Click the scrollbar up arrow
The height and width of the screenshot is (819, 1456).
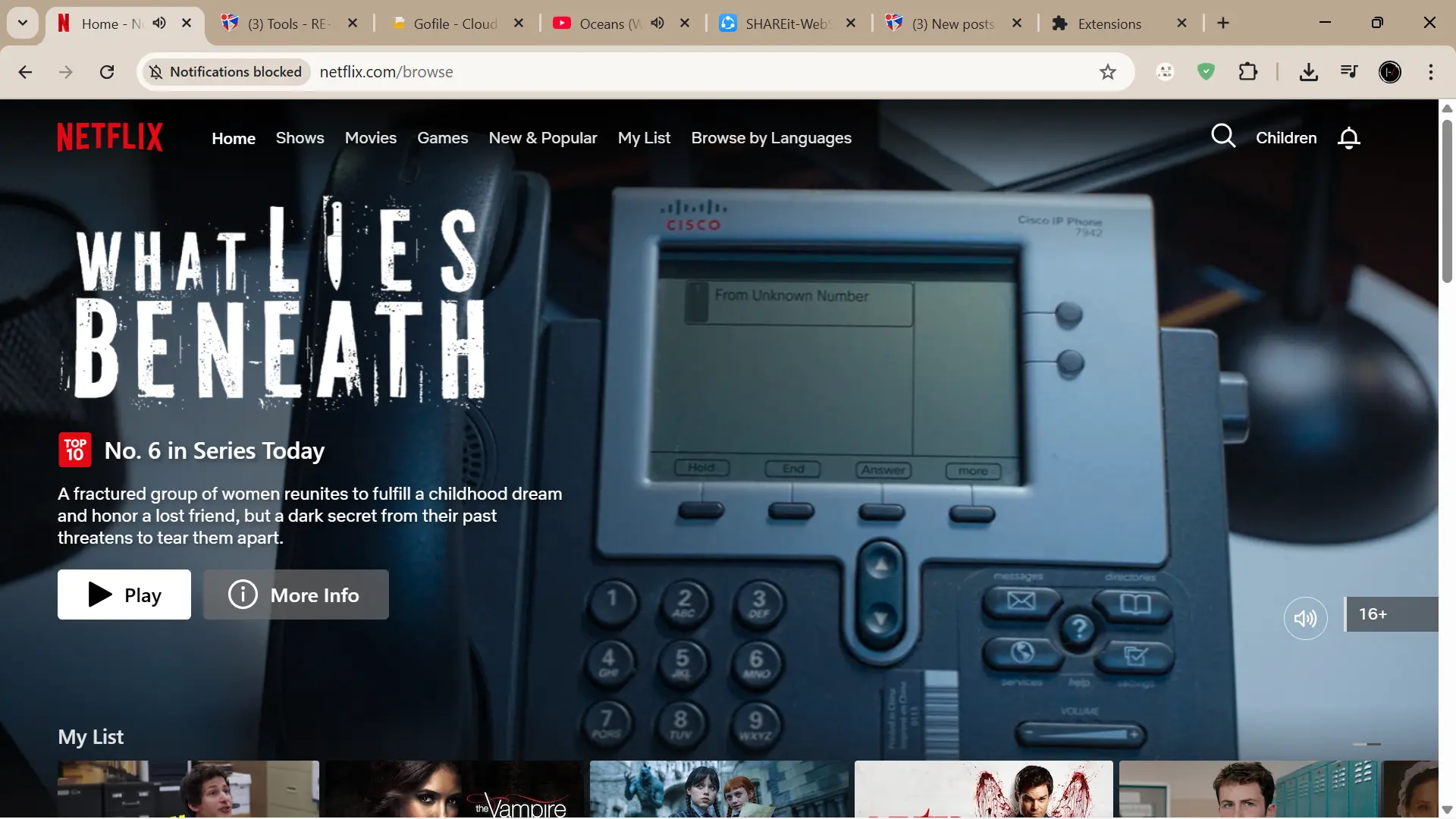pos(1447,108)
